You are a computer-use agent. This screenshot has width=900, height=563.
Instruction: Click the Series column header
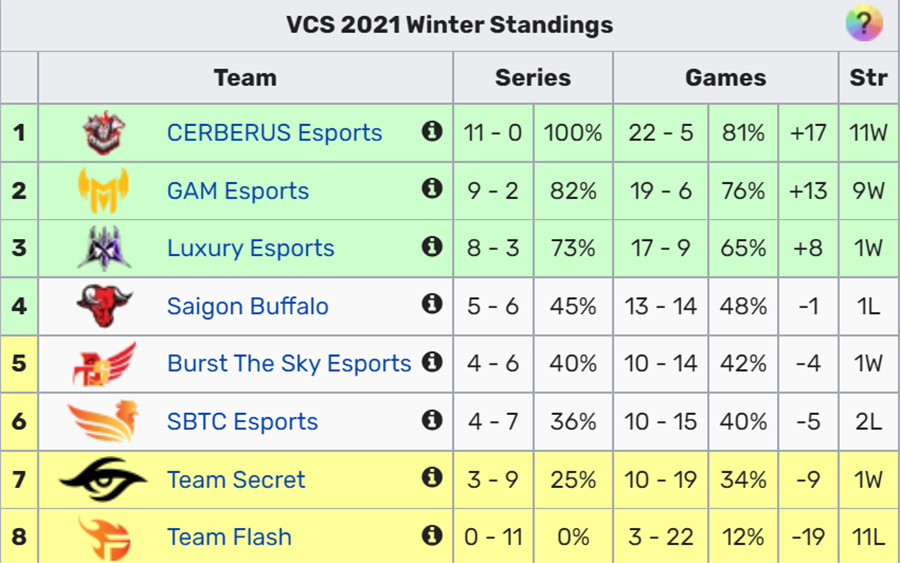(533, 77)
